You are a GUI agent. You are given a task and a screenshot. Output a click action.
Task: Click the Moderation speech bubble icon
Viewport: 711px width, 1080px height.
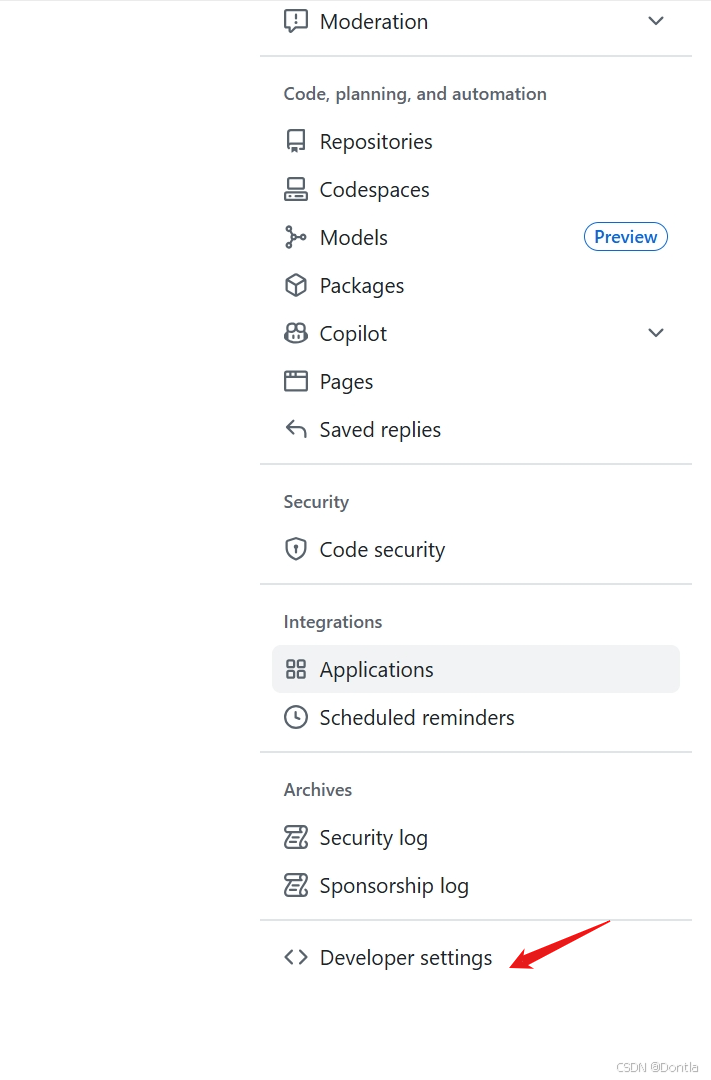[x=296, y=21]
